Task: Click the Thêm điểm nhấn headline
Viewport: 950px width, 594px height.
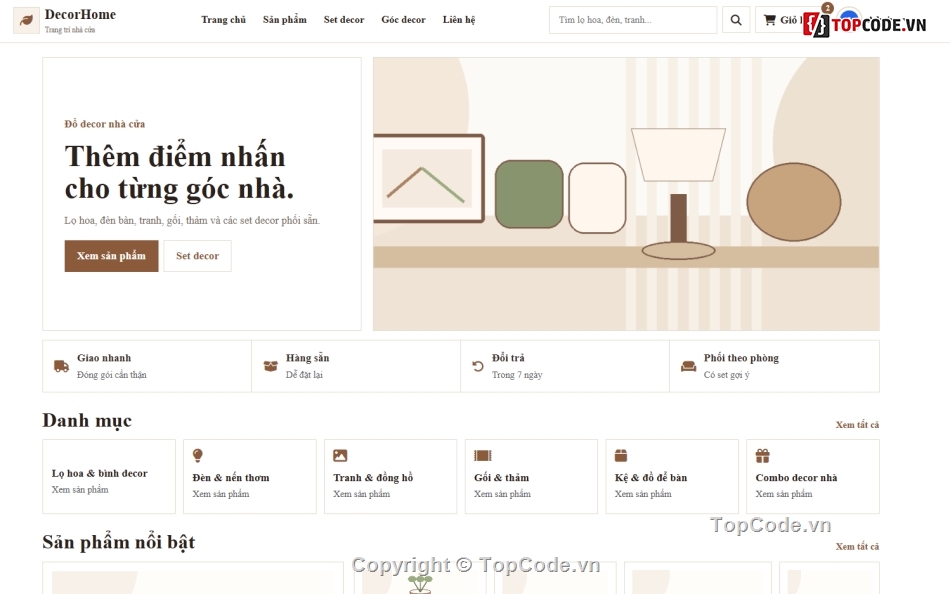Action: point(179,173)
